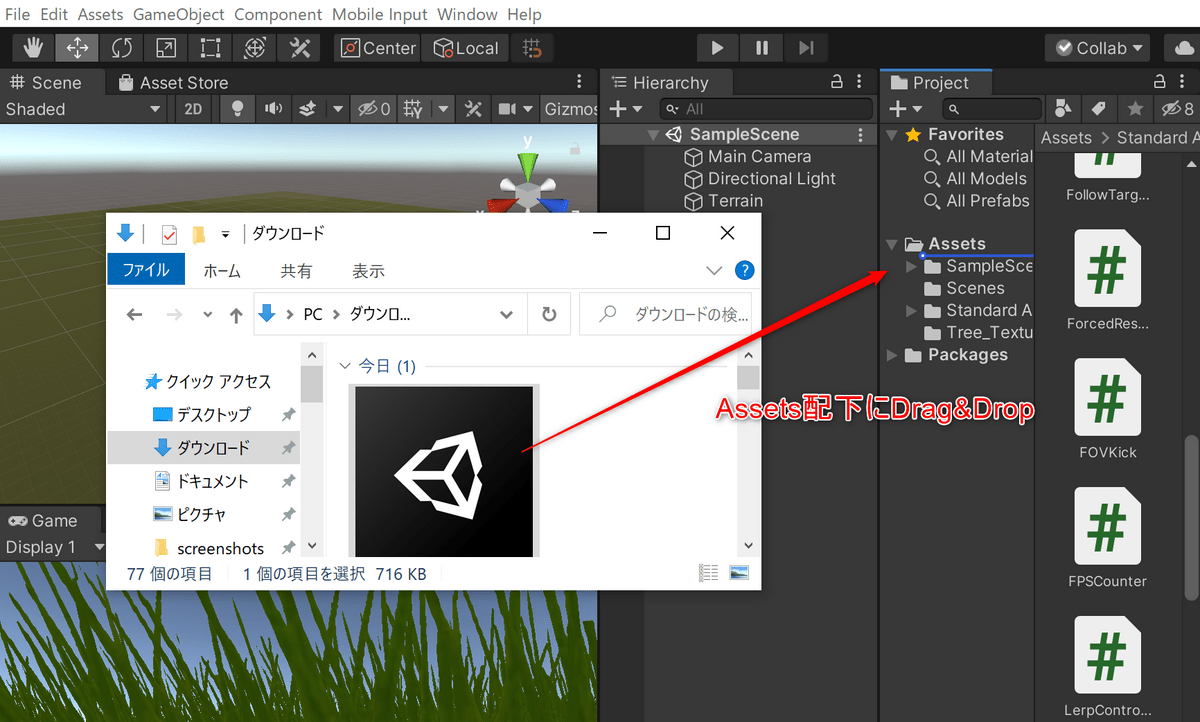The width and height of the screenshot is (1200, 722).
Task: Toggle the grid snapping icon in the toolbar
Action: tap(533, 48)
